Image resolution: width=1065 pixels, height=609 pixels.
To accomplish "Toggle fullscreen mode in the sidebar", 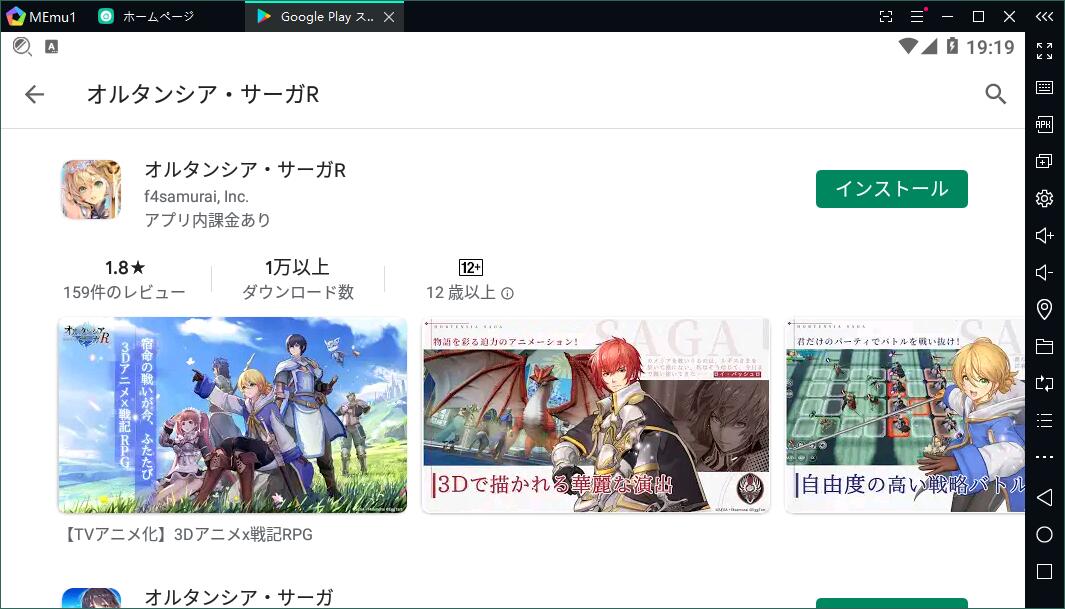I will point(1044,51).
